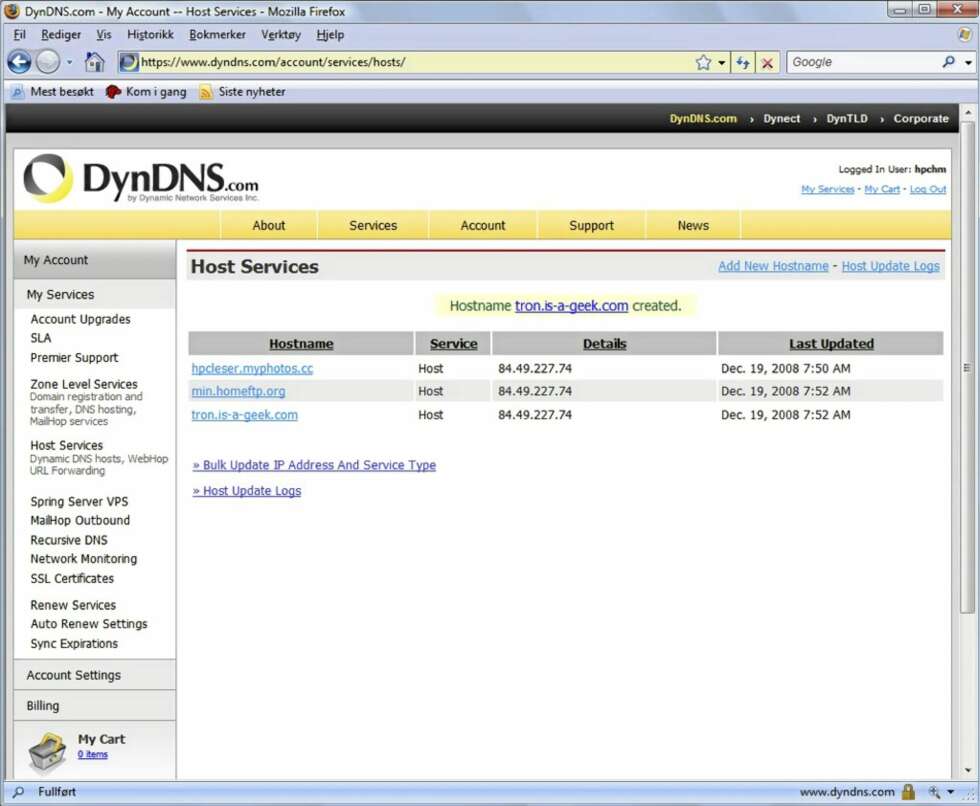Open the Rediger menu

point(61,34)
